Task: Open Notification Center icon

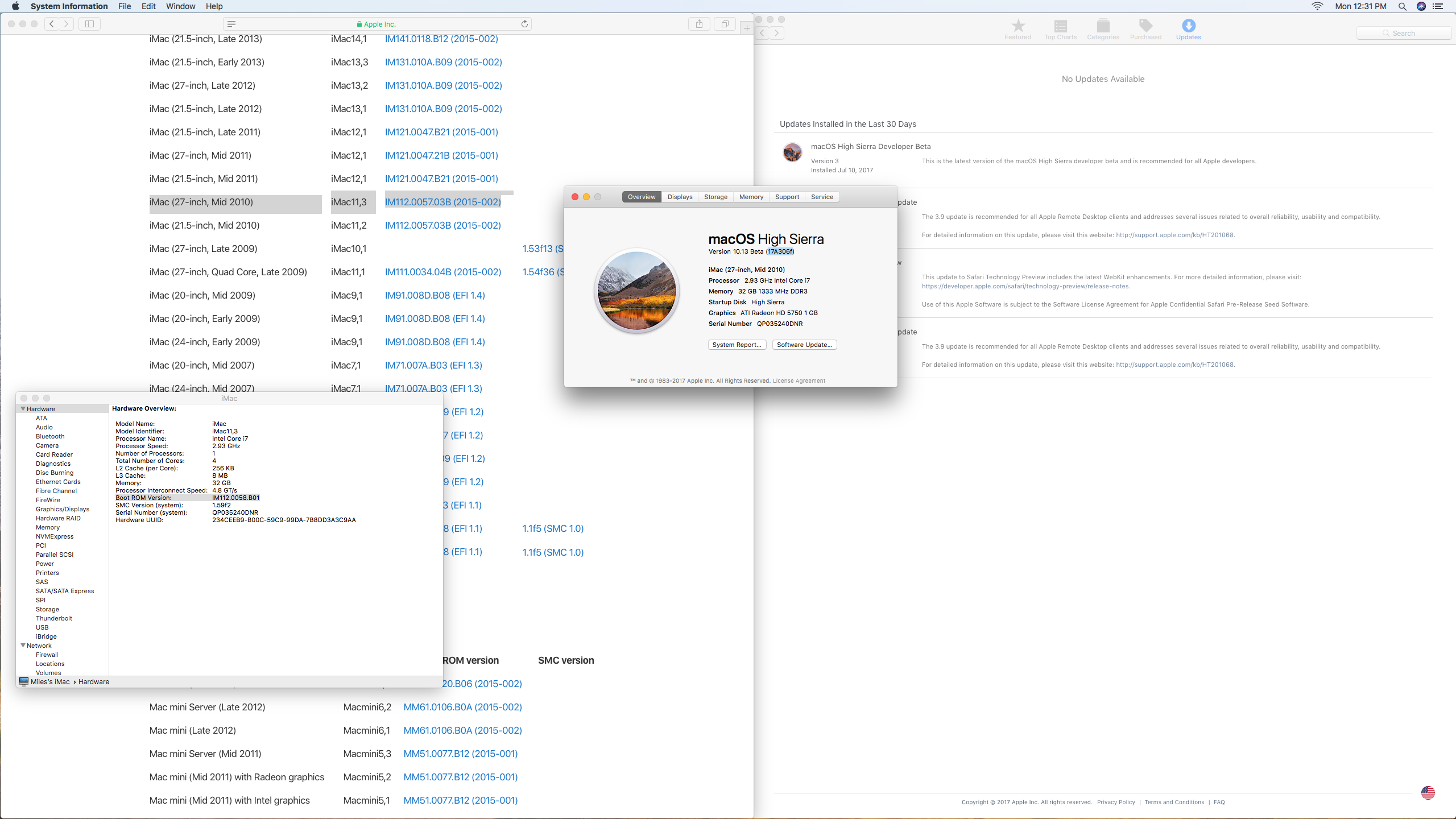Action: tap(1438, 6)
